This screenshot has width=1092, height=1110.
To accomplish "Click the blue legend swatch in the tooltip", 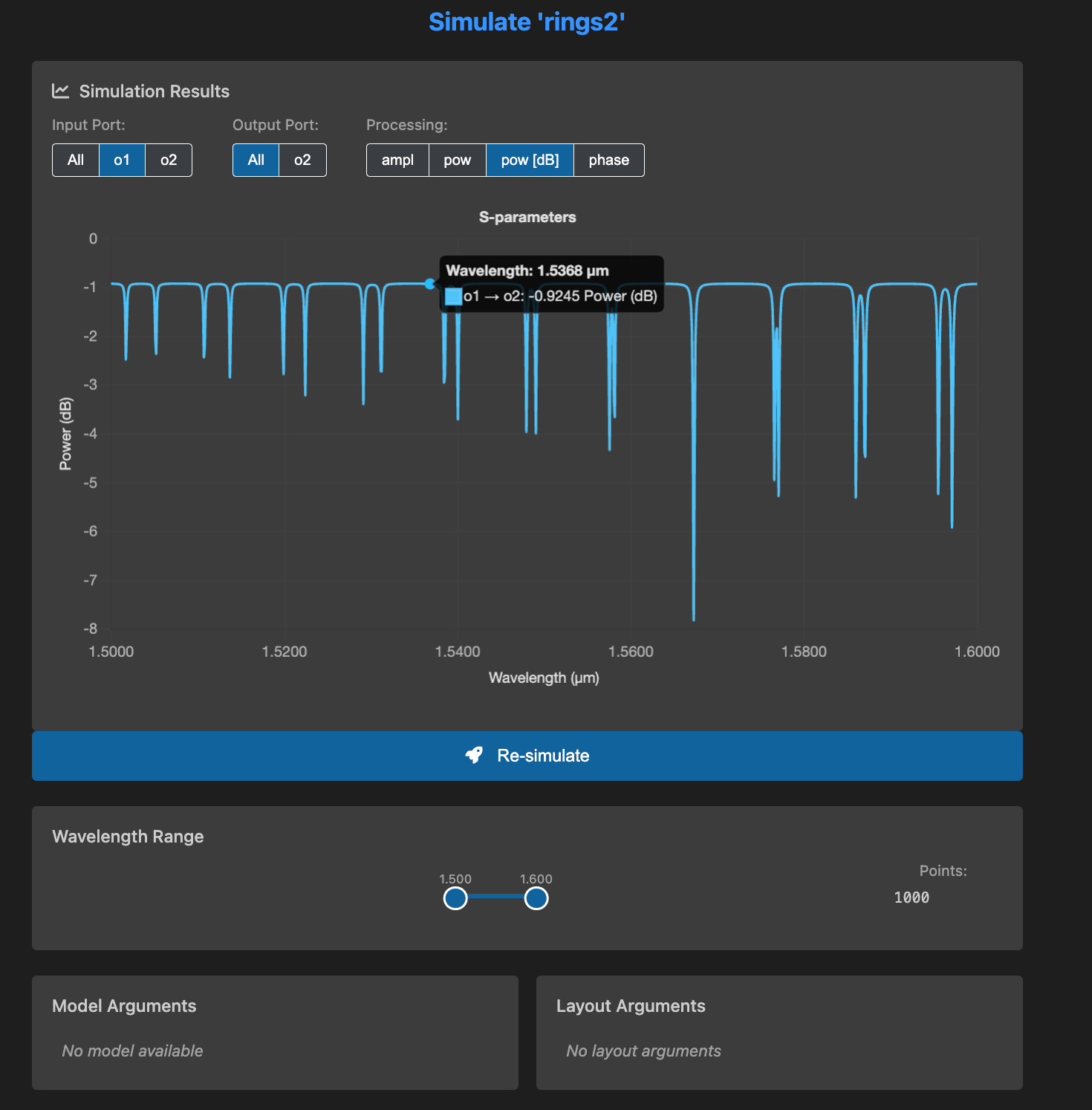I will coord(453,296).
